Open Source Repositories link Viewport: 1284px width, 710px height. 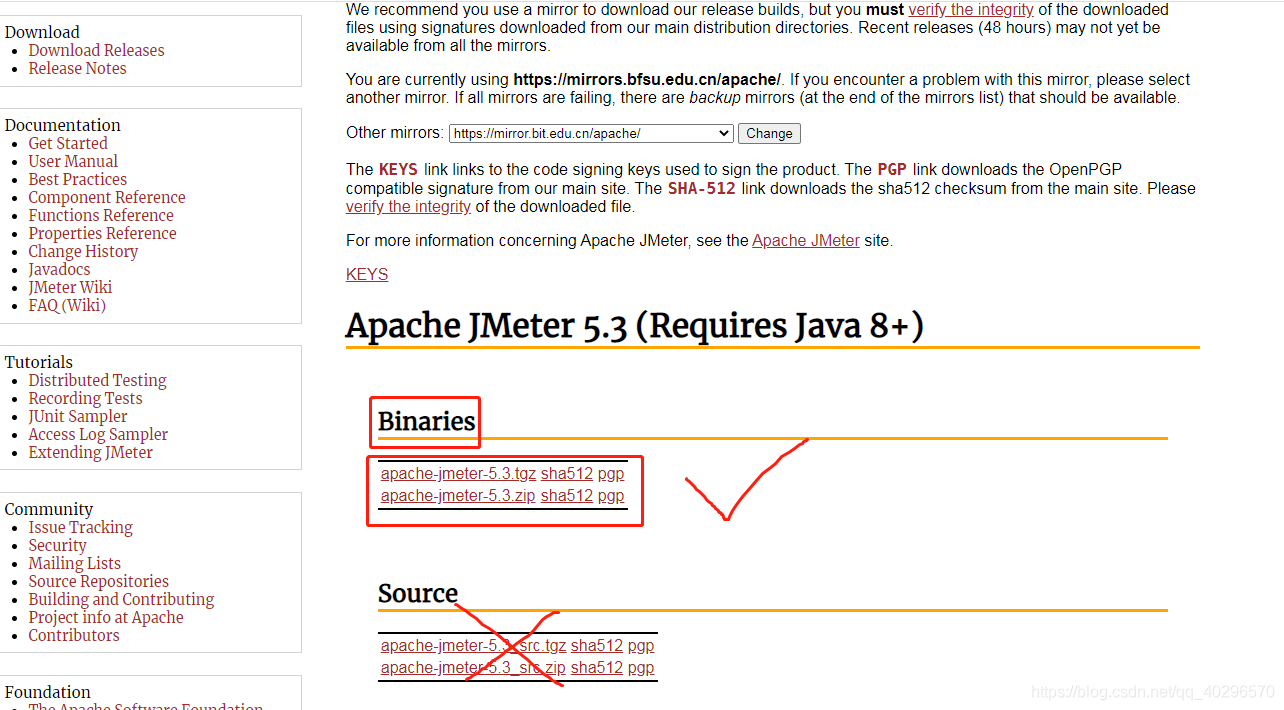click(x=98, y=581)
